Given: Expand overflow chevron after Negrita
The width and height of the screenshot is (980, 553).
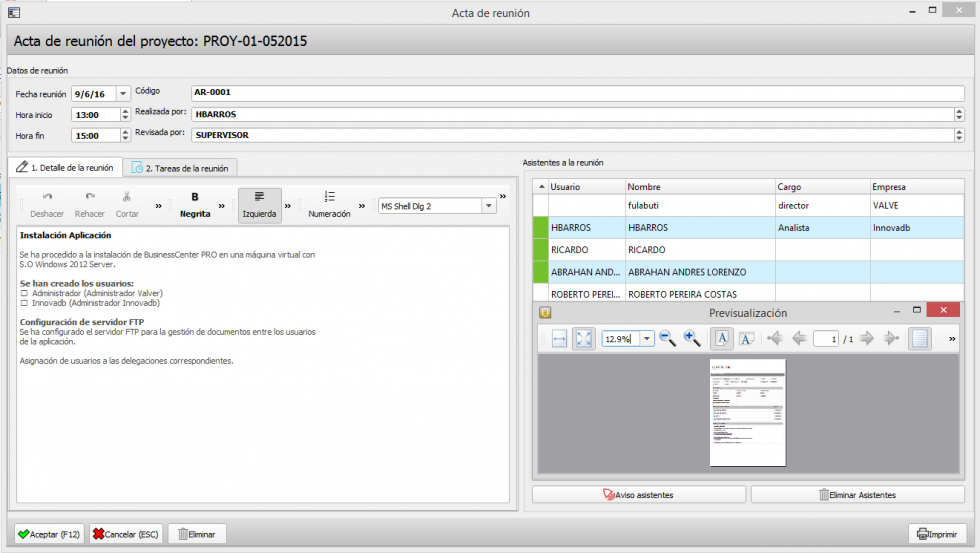Looking at the screenshot, I should click(x=221, y=206).
